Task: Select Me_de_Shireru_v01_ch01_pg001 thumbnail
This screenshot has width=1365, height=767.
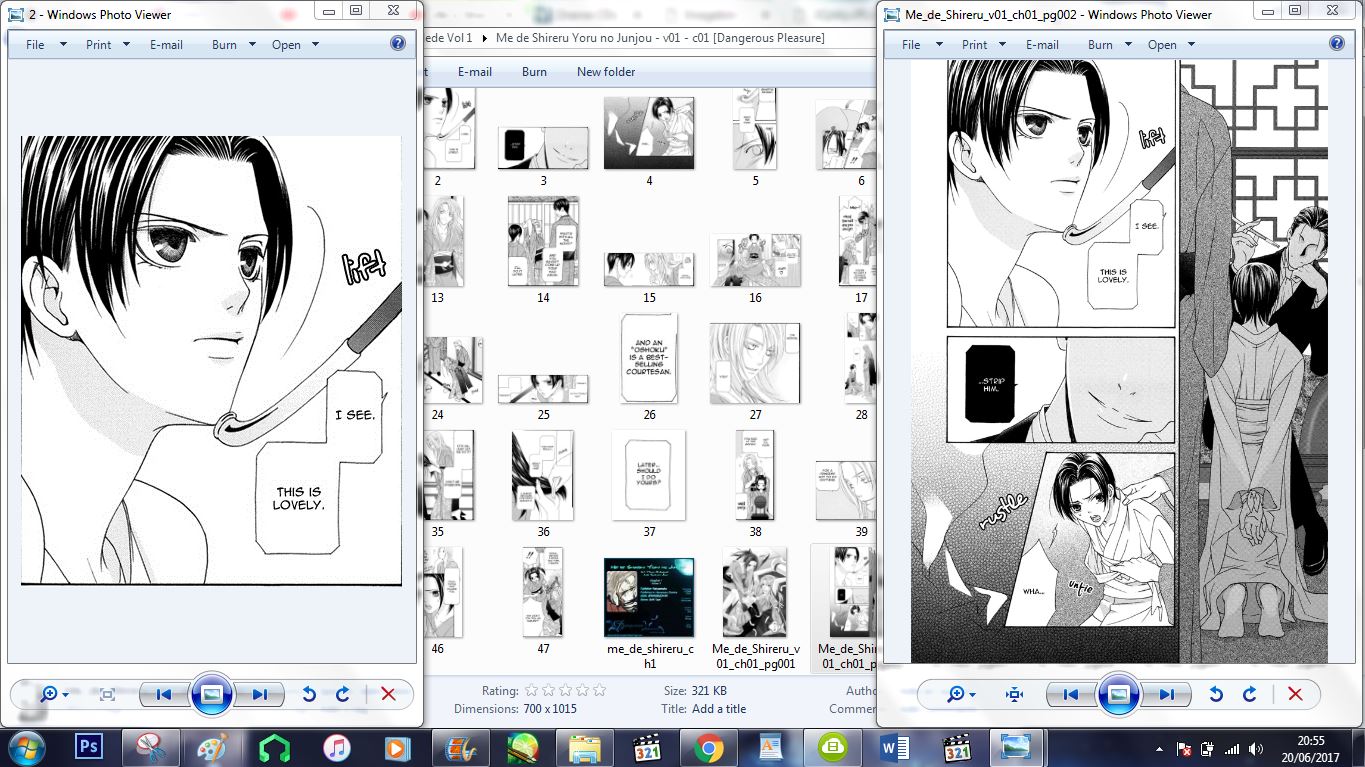Action: pos(755,594)
